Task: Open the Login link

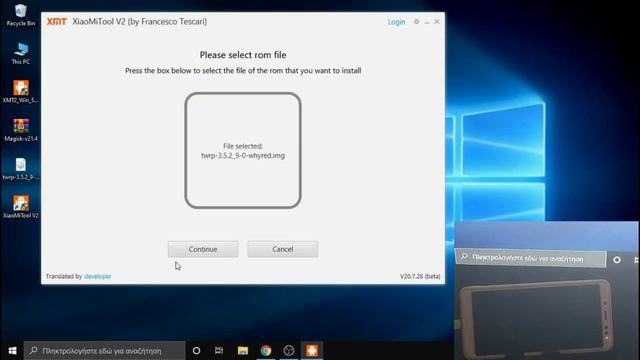Action: pos(396,22)
